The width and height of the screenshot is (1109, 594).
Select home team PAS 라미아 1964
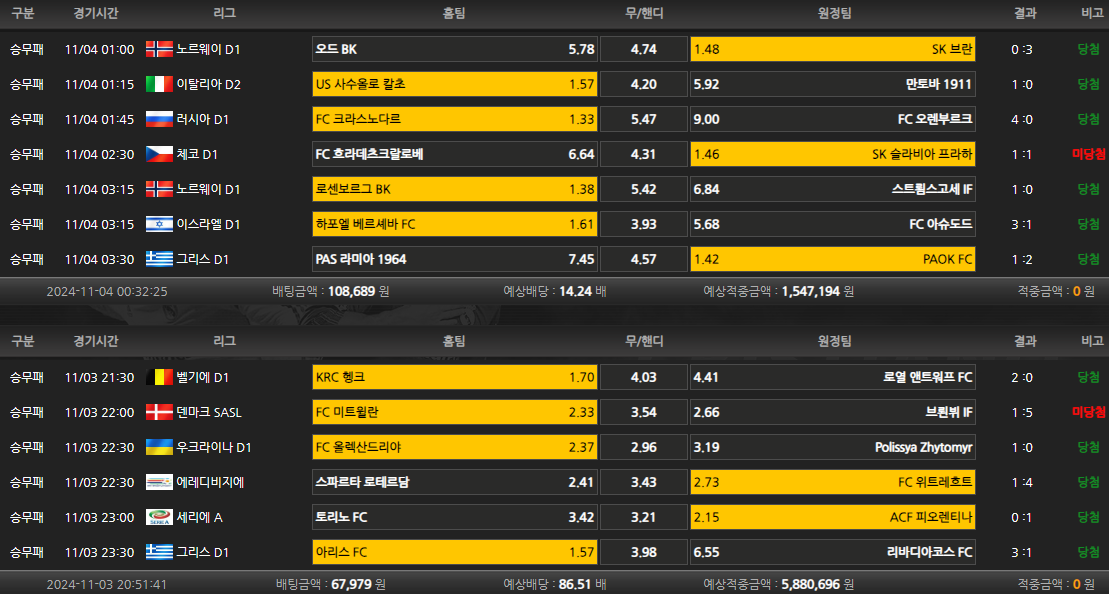click(x=455, y=259)
